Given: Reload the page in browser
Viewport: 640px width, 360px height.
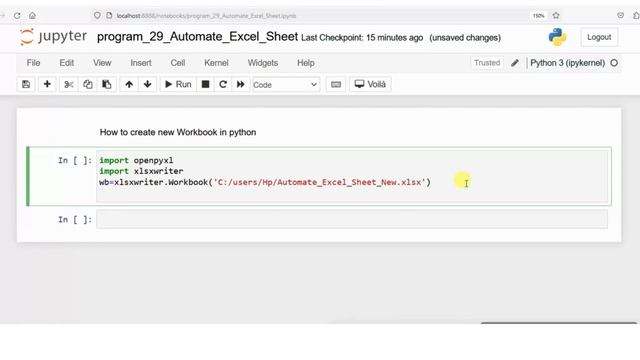Looking at the screenshot, I should [17, 16].
